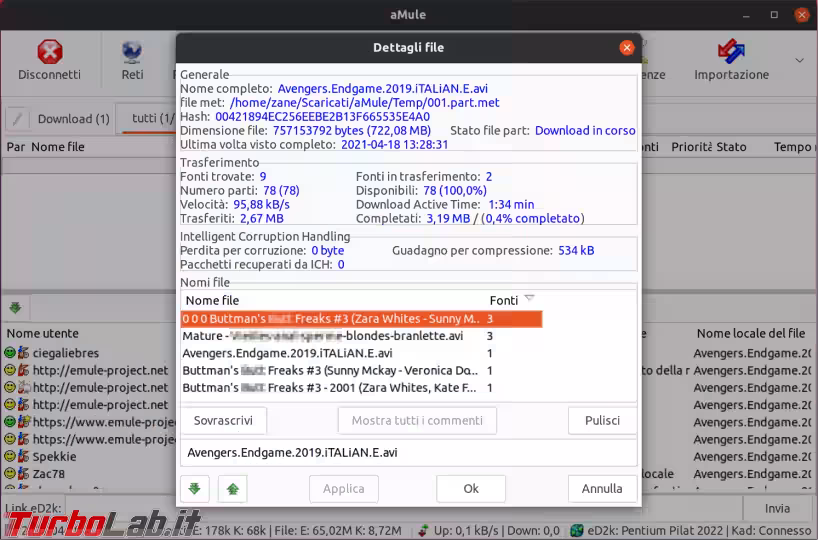Confirm with the Ok button
The image size is (818, 540).
(x=471, y=489)
